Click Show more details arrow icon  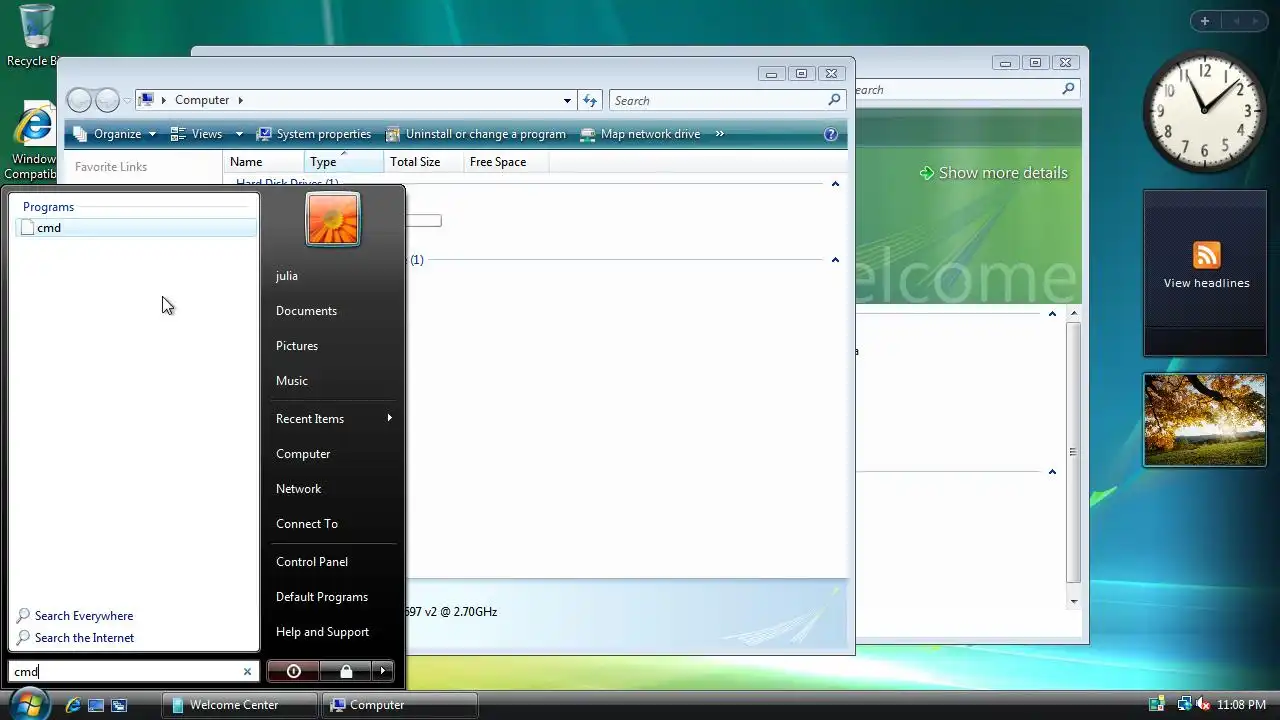pos(927,173)
